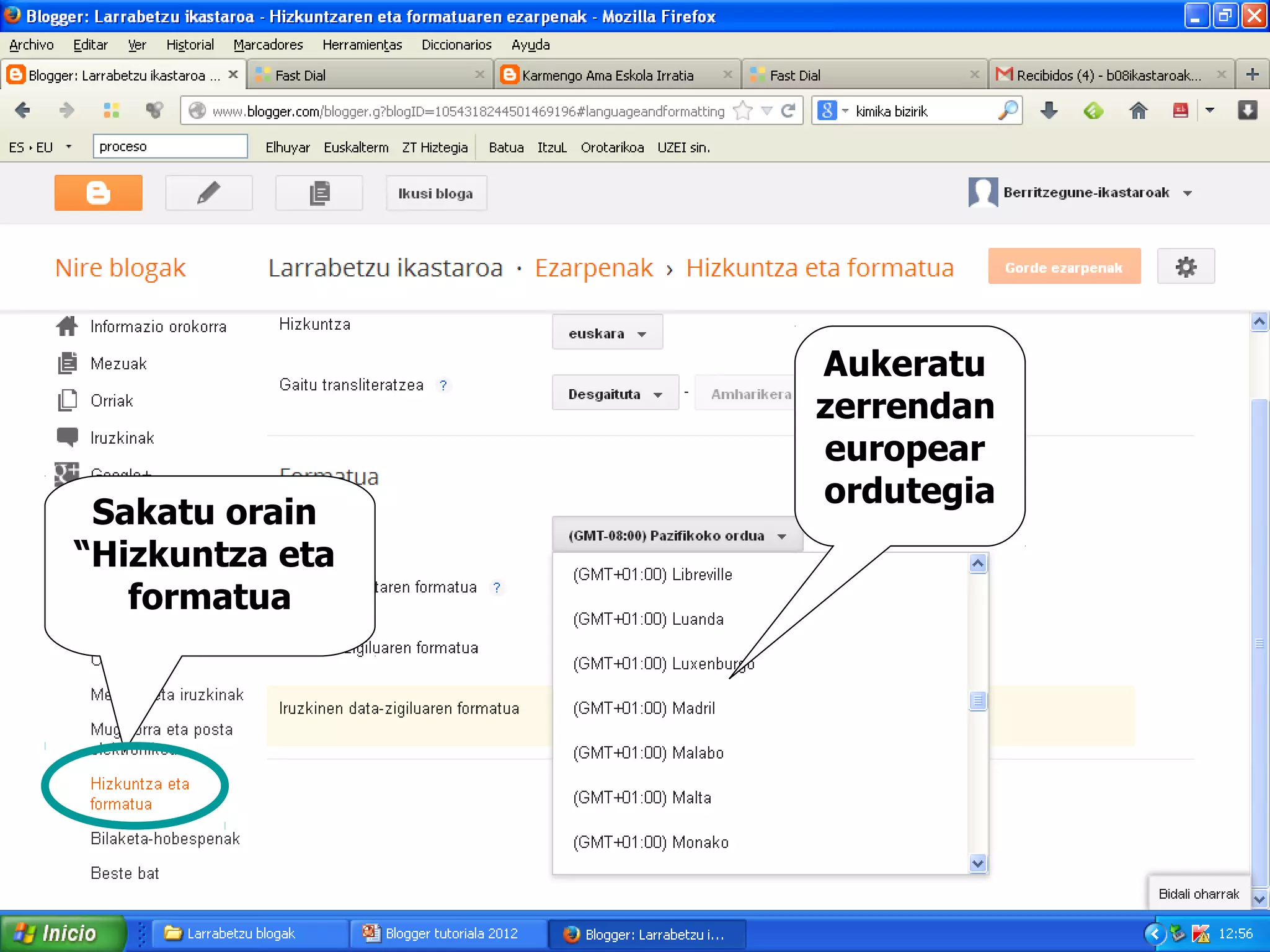Click the Ikusi bloga button
Image resolution: width=1270 pixels, height=952 pixels.
(435, 193)
